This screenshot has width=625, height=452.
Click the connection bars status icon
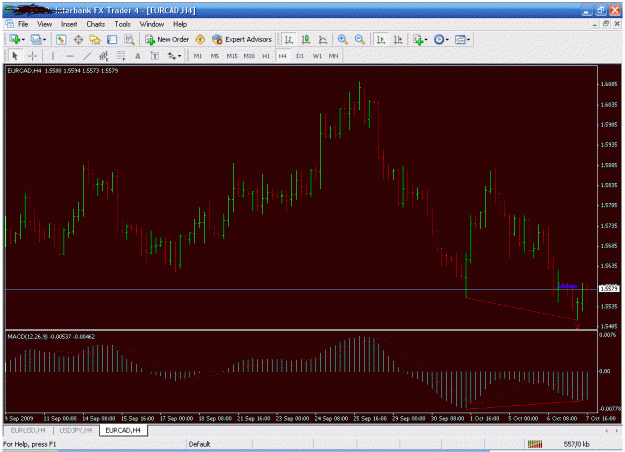pyautogui.click(x=535, y=444)
